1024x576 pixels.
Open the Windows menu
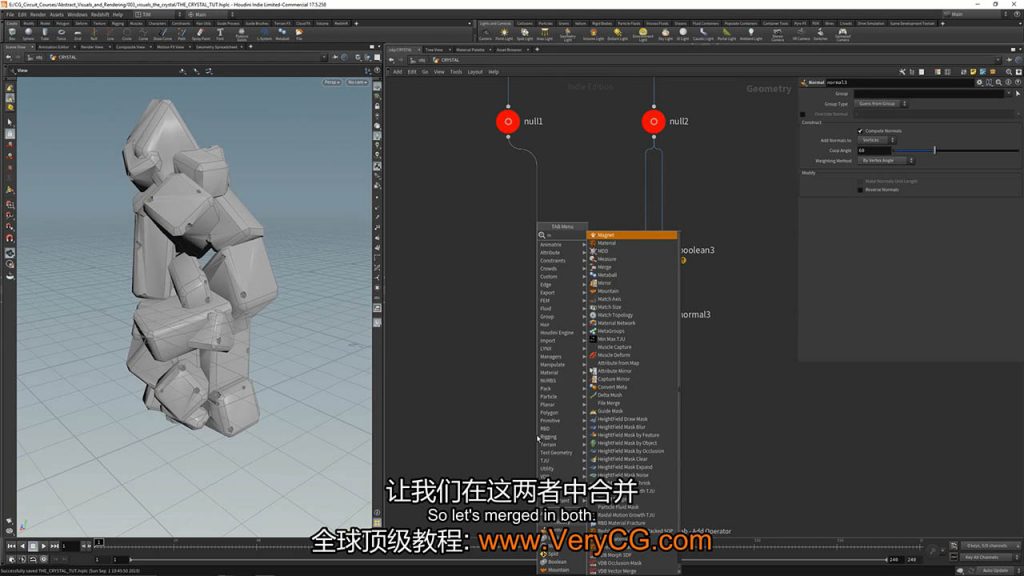77,14
